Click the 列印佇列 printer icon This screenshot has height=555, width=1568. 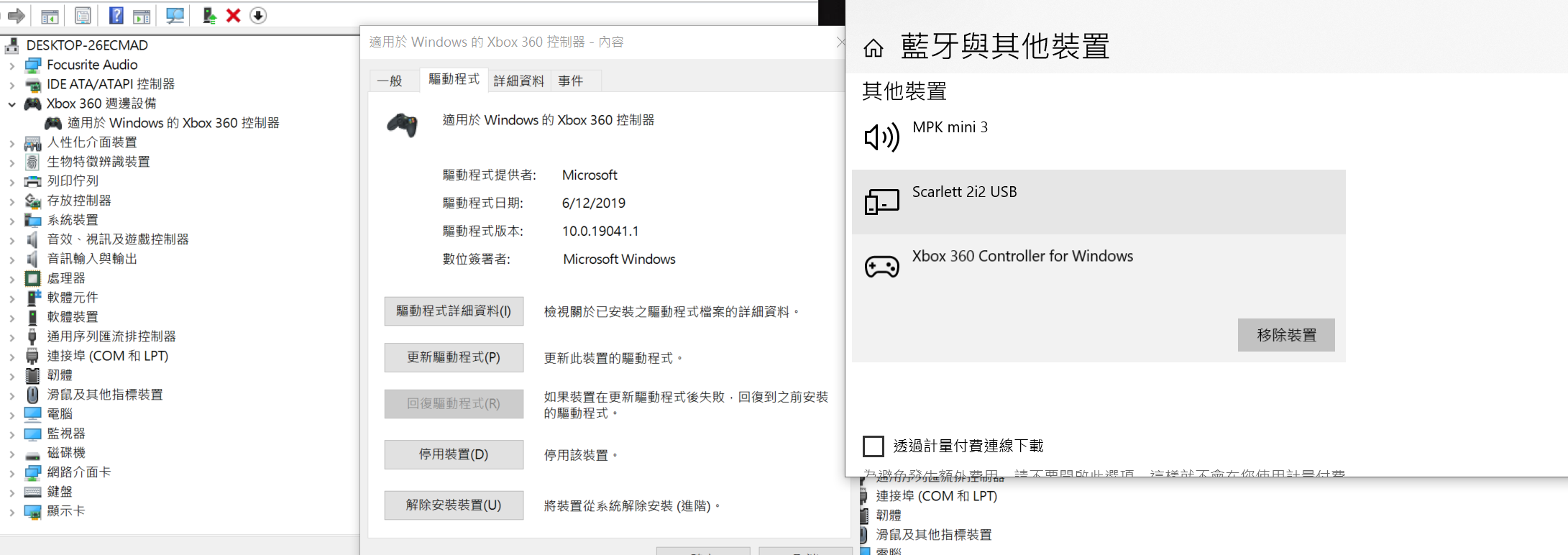(x=33, y=181)
